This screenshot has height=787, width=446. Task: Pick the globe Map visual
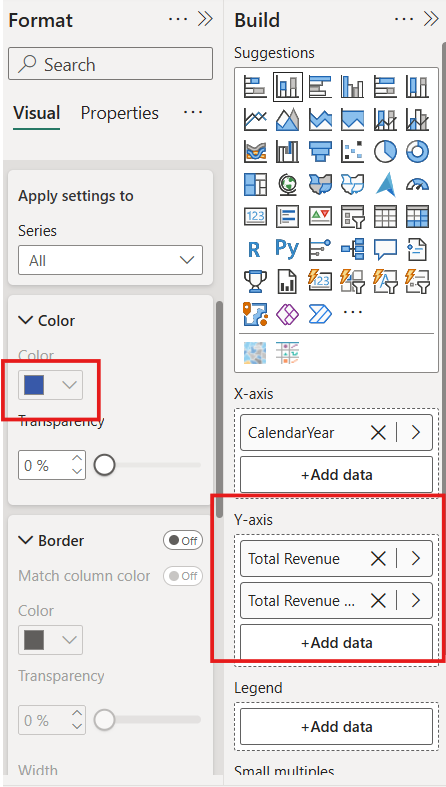pos(288,184)
